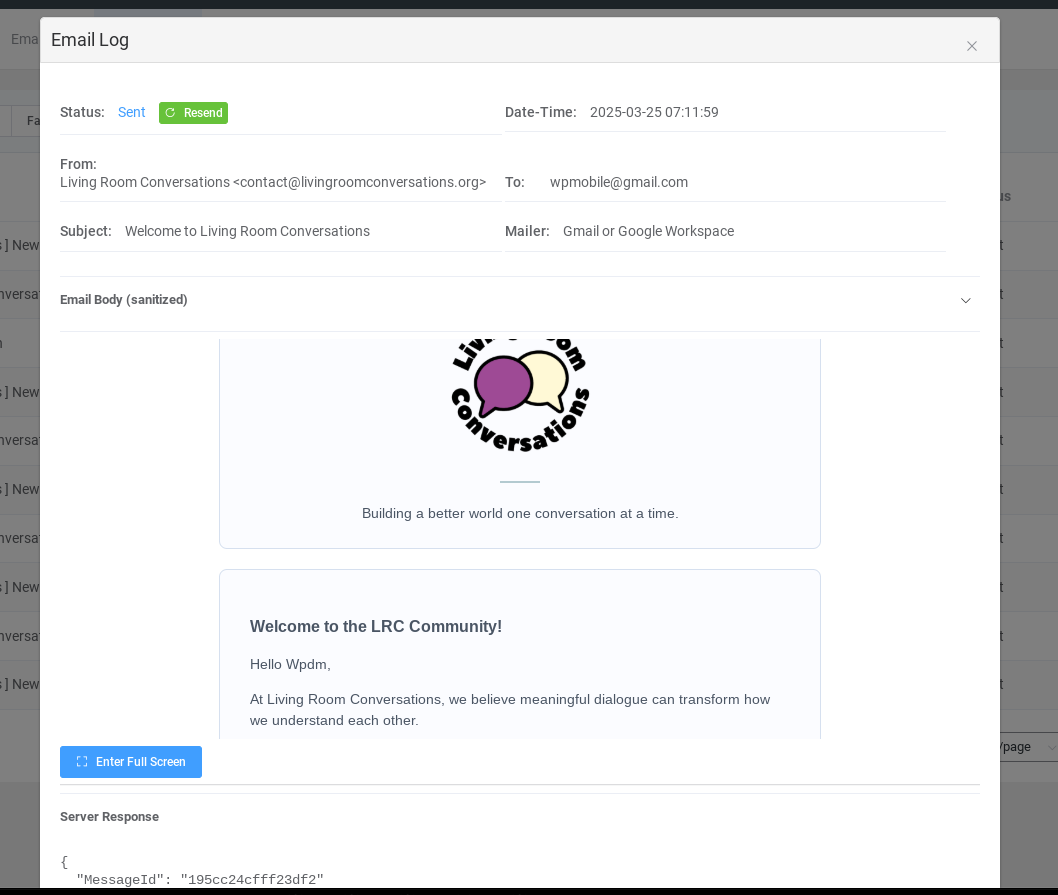This screenshot has width=1058, height=895.
Task: Click the tagline Building a better world
Action: (x=520, y=513)
